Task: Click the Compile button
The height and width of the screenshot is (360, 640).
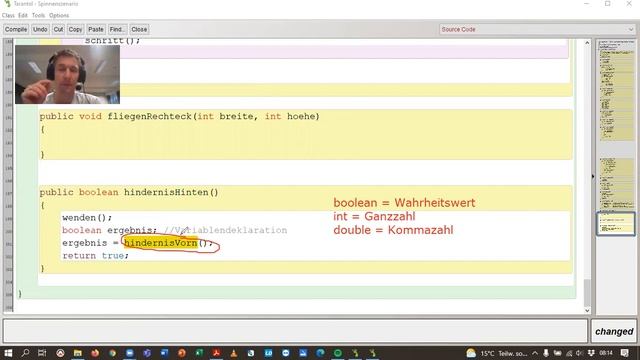Action: 16,29
